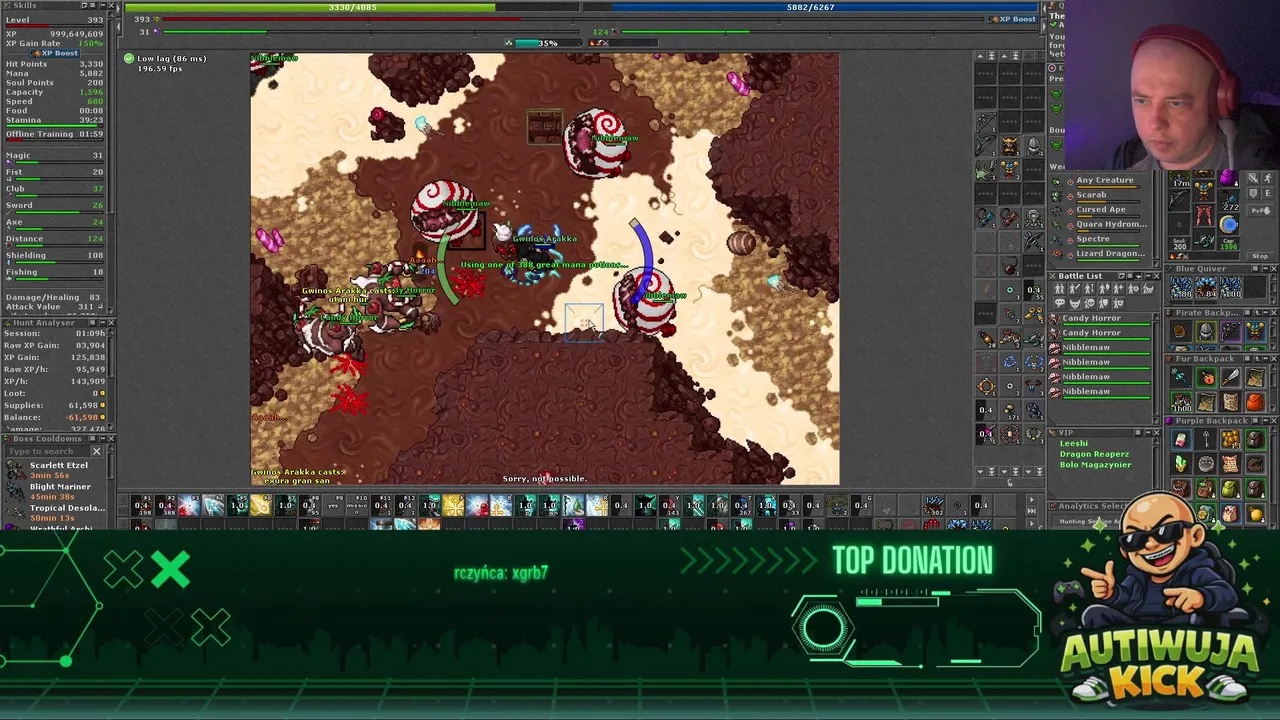Minimize the Purple Backpack container
Screen dimensions: 1280x720
click(x=1266, y=421)
